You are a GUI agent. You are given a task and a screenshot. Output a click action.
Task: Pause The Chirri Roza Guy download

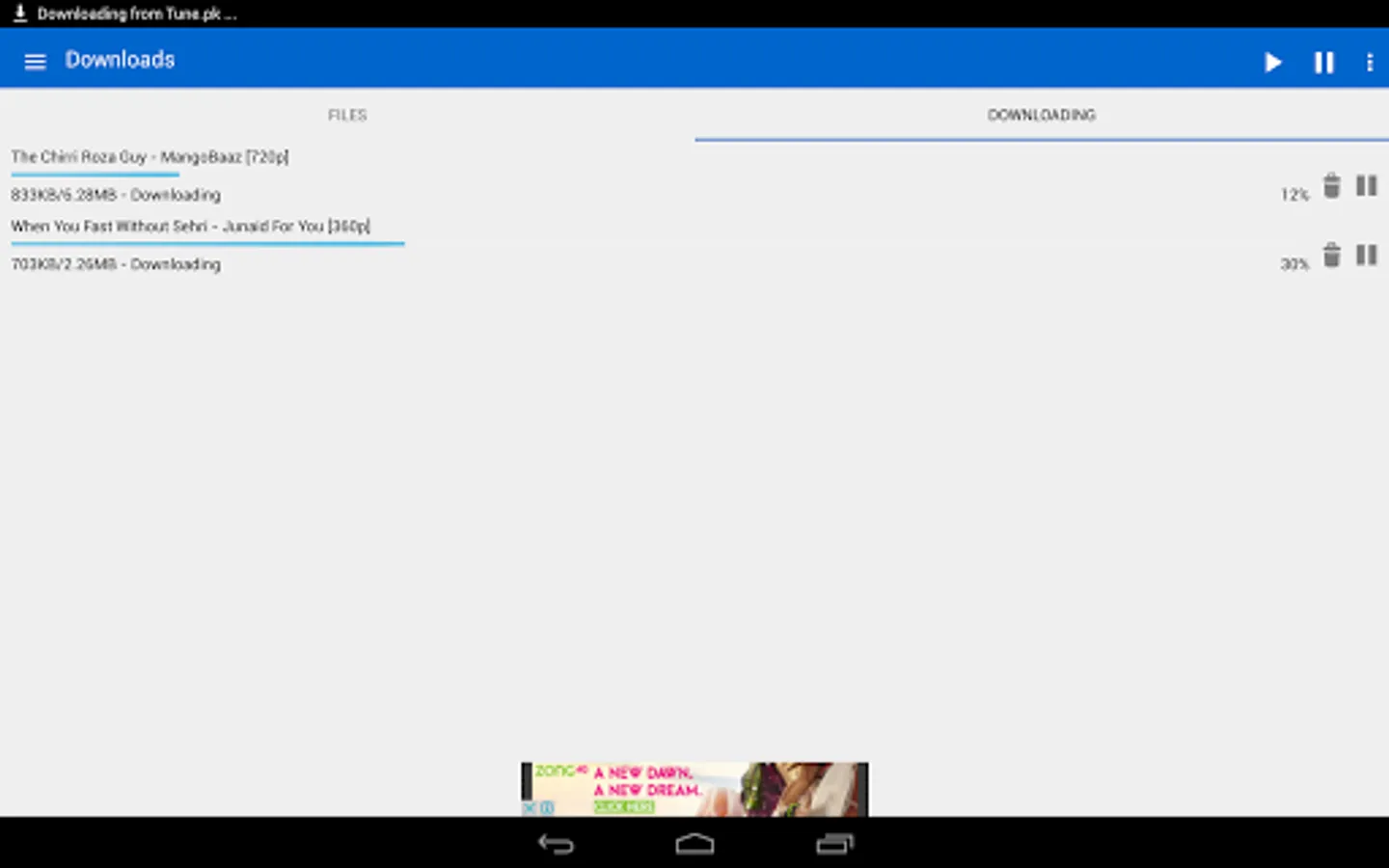[x=1367, y=185]
